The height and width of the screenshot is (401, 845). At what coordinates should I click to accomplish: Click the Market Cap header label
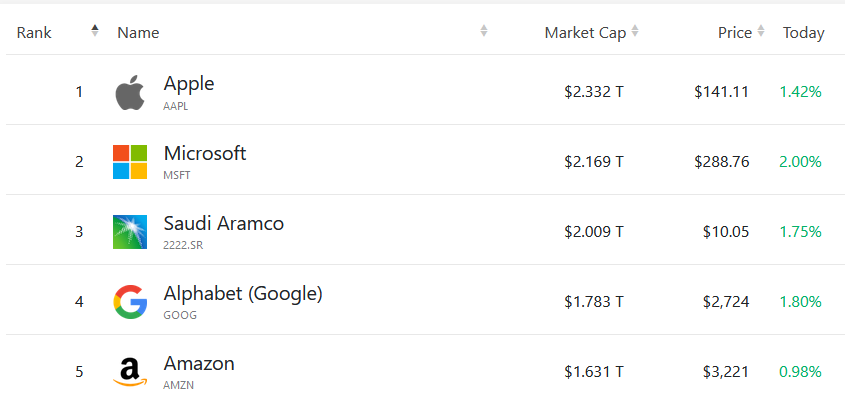coord(585,33)
